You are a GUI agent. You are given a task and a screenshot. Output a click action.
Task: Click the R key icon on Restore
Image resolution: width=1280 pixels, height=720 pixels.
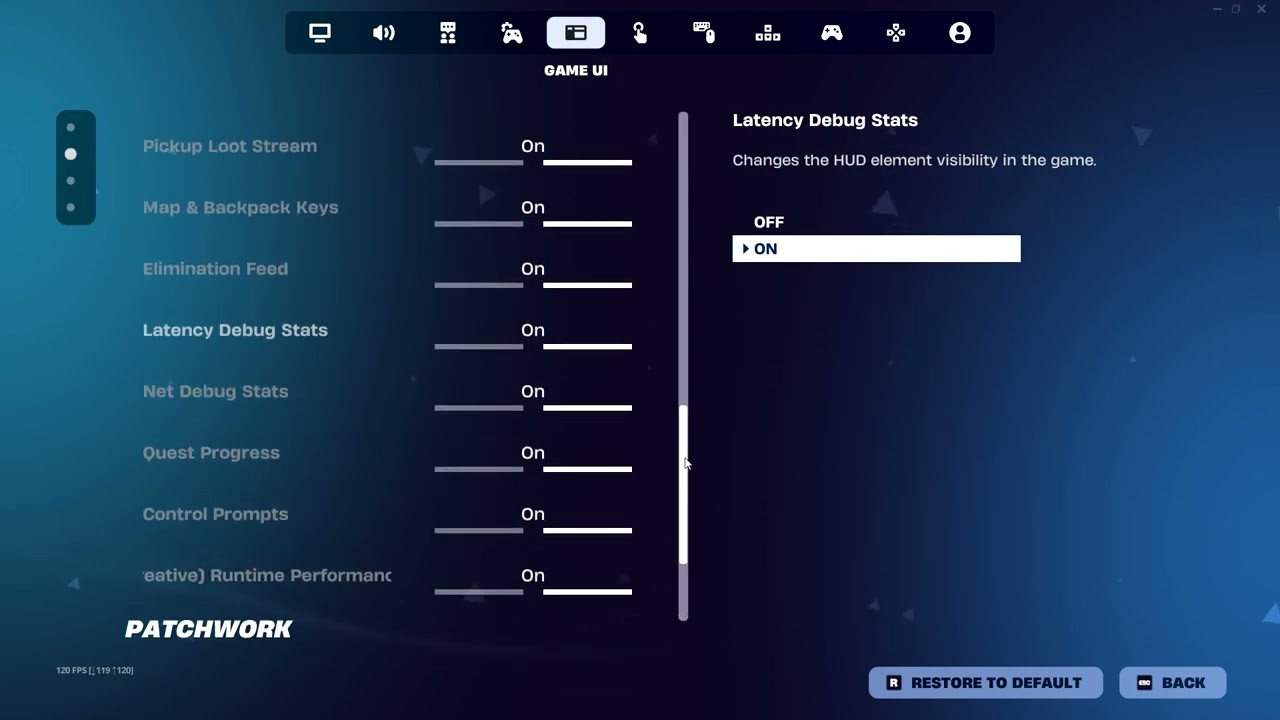pos(894,683)
